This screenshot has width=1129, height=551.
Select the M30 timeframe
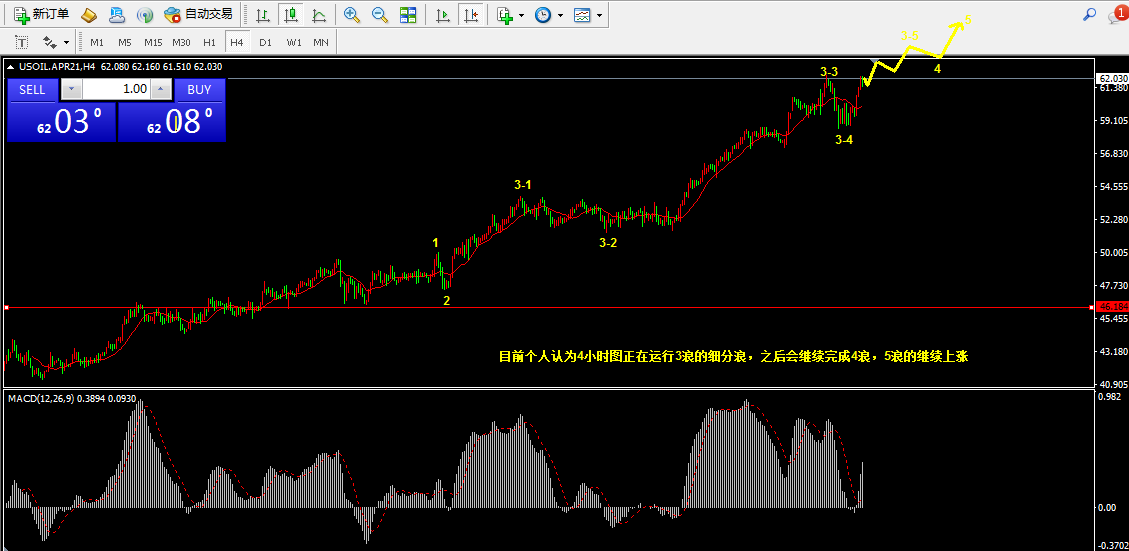(x=181, y=42)
